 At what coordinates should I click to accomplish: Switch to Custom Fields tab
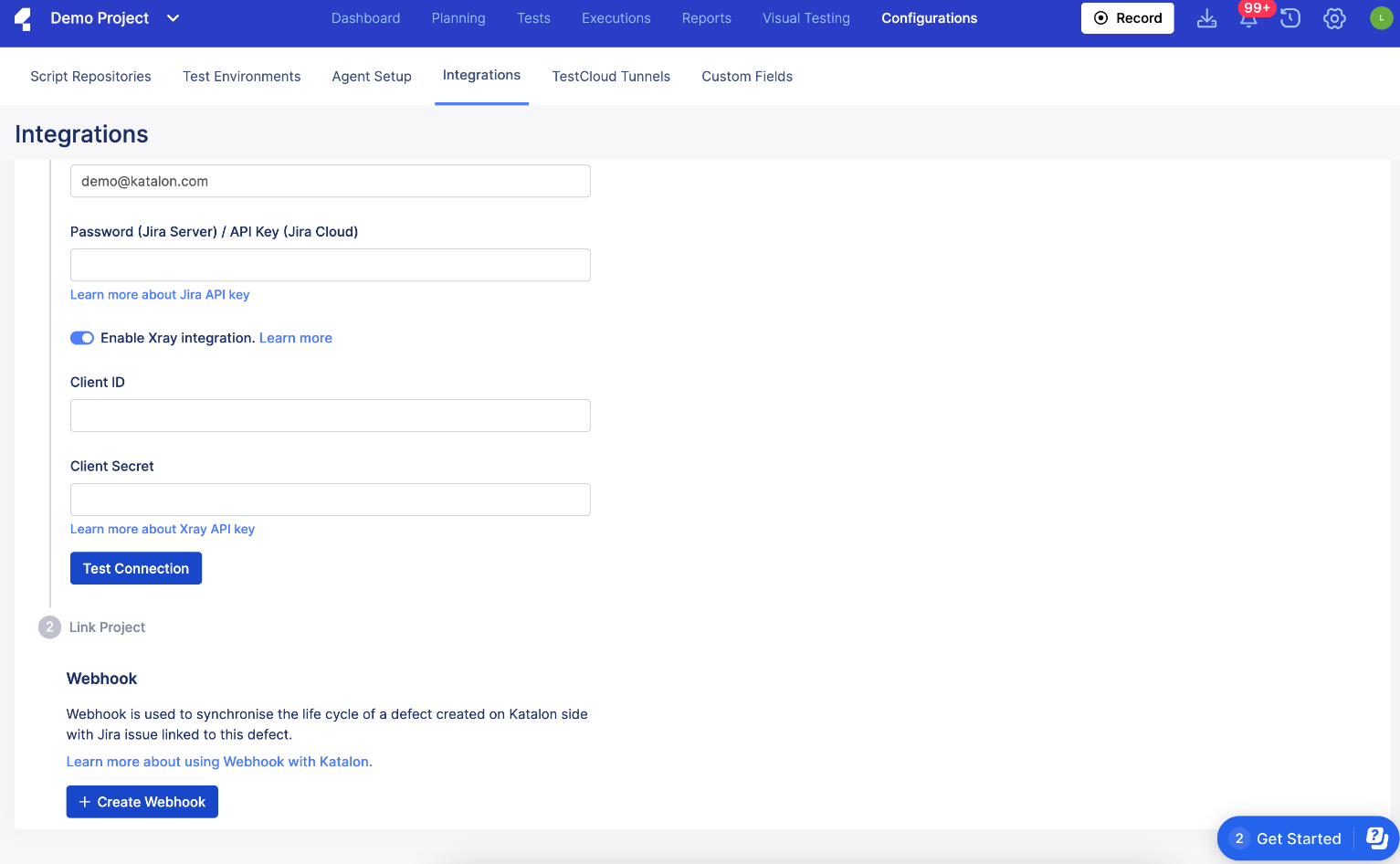coord(747,77)
